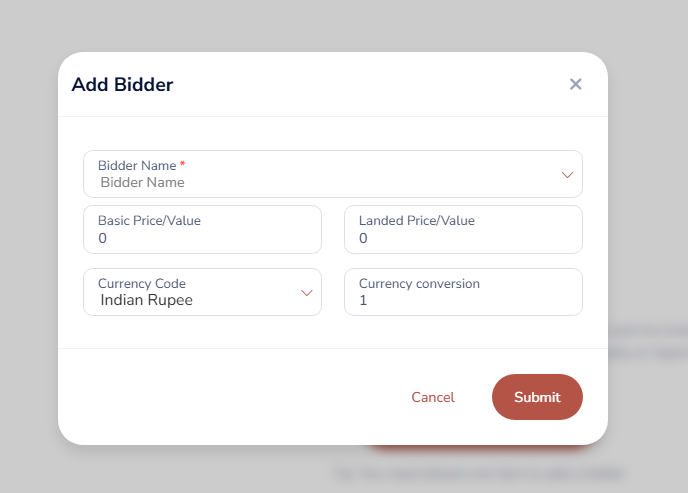Image resolution: width=688 pixels, height=493 pixels.
Task: Click the Currency Code label
Action: 141,283
